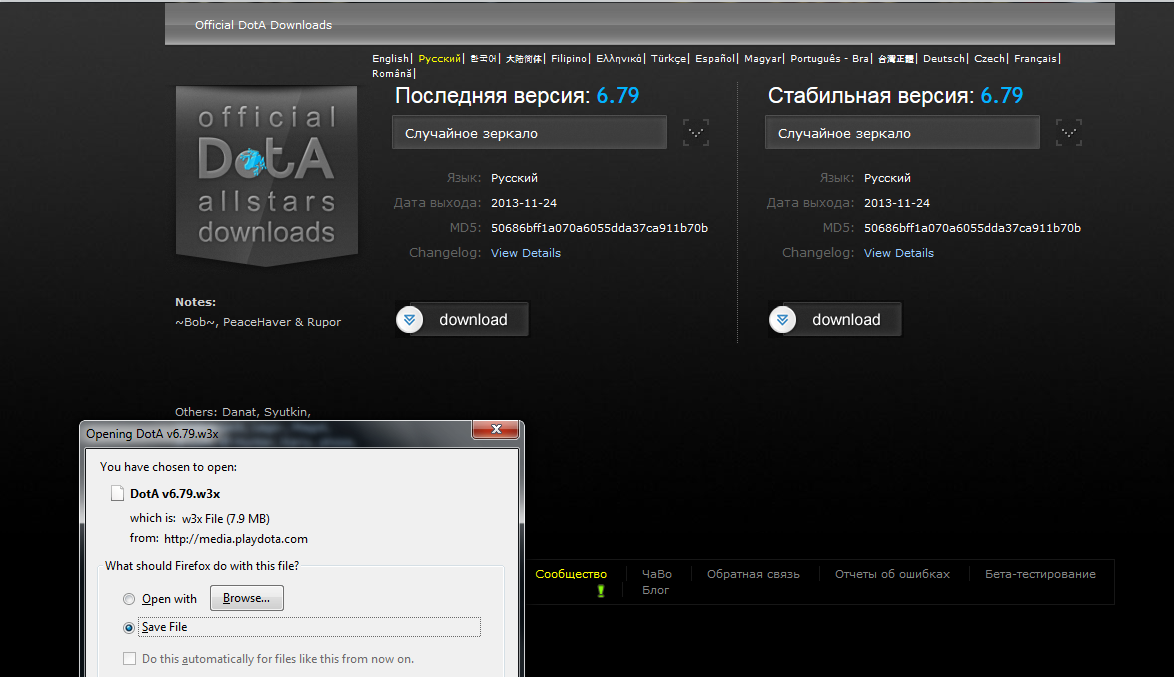Switch language to Français
Image resolution: width=1174 pixels, height=677 pixels.
pyautogui.click(x=1035, y=58)
